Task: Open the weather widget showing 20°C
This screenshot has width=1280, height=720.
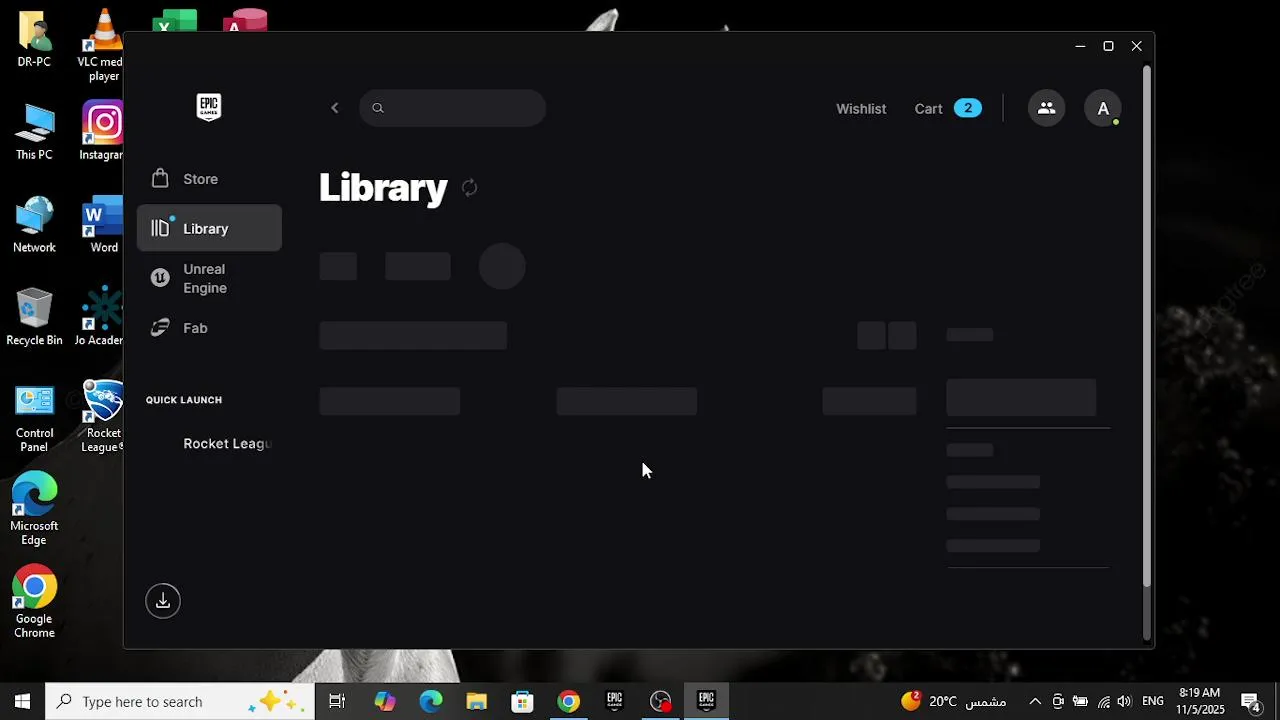Action: [954, 701]
